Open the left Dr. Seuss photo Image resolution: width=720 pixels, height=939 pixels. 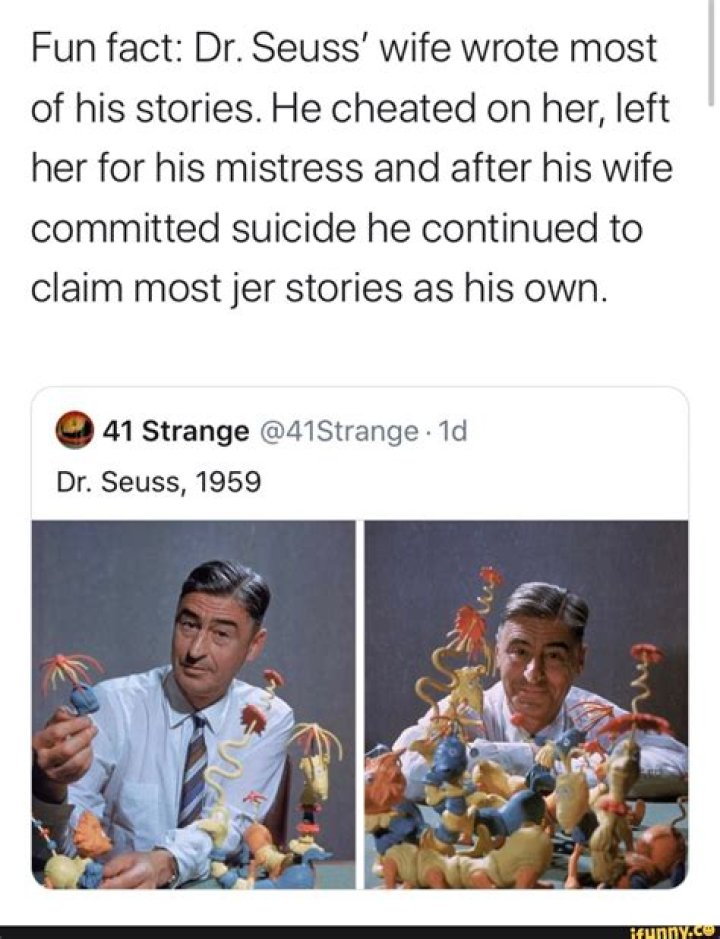click(x=194, y=704)
